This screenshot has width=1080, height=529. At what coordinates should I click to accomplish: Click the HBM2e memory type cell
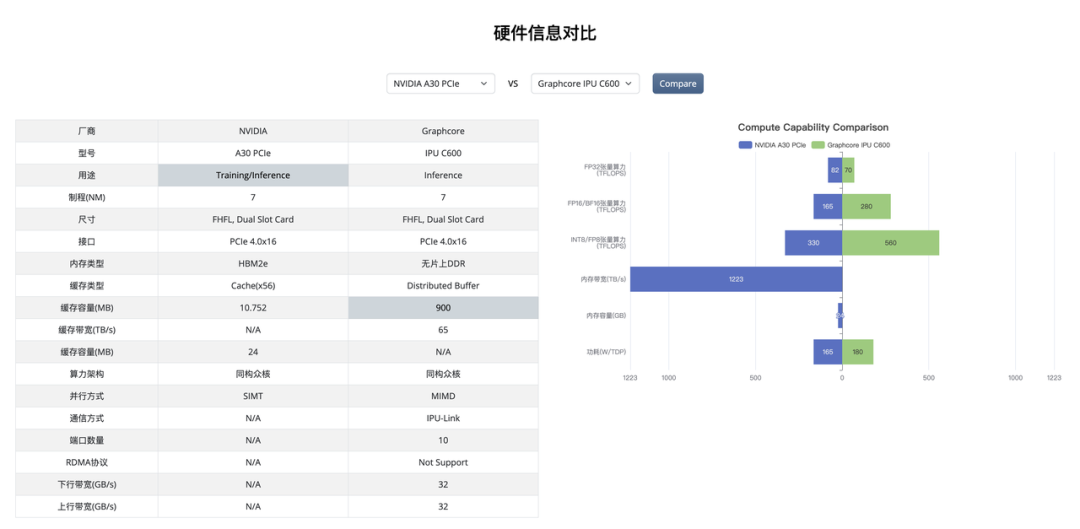pos(253,263)
